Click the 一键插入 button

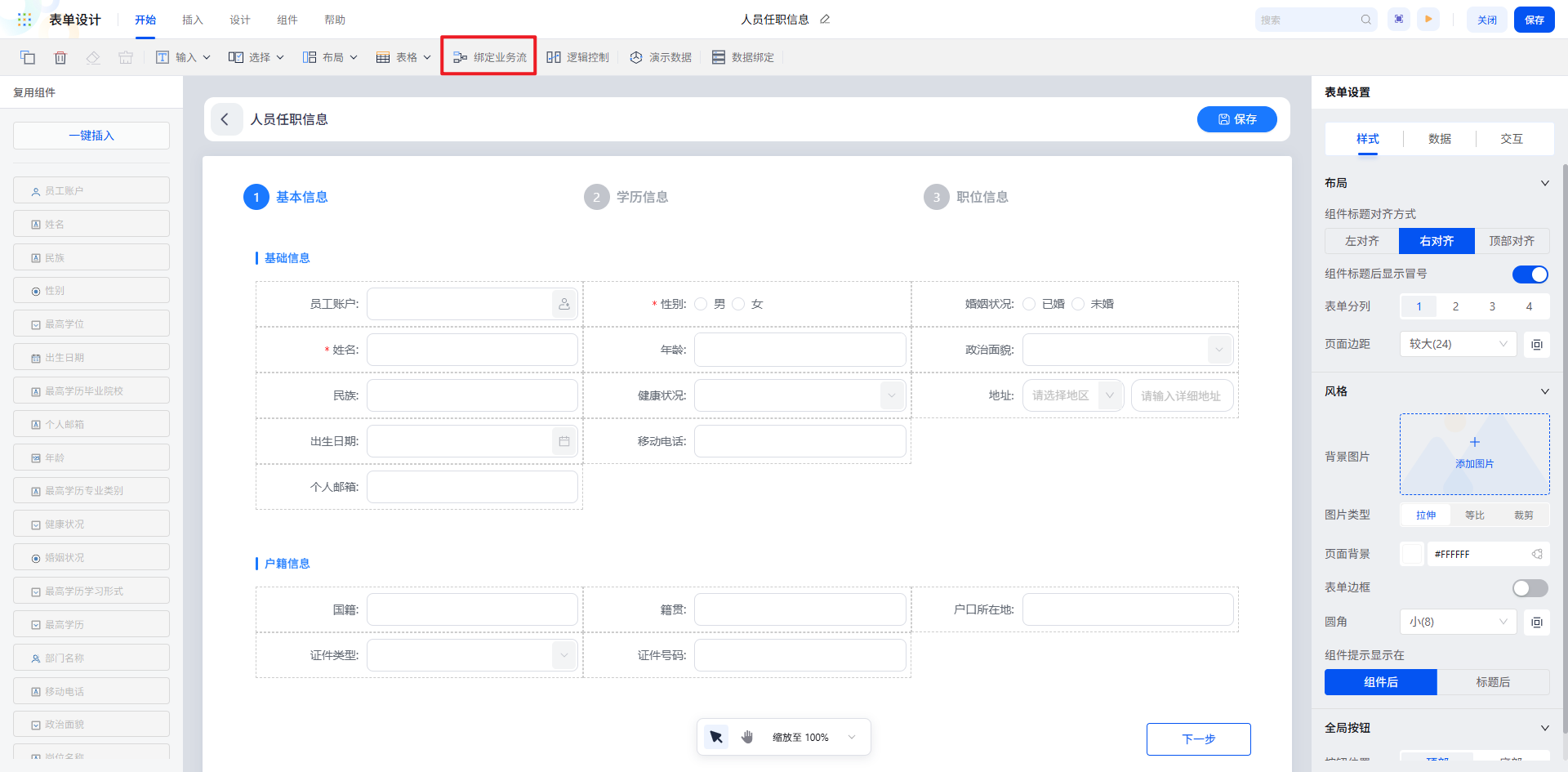[91, 136]
